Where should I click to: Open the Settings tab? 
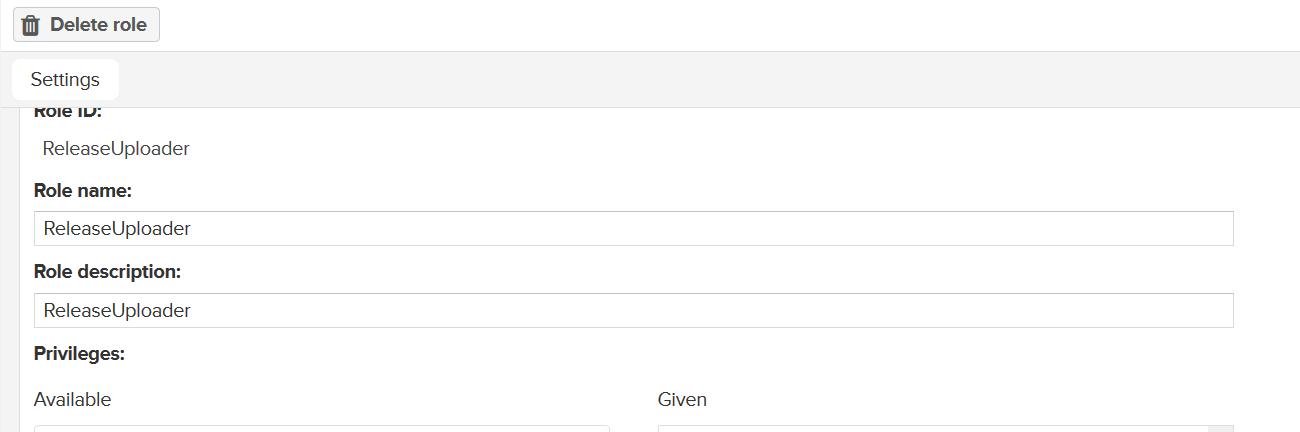click(x=65, y=80)
